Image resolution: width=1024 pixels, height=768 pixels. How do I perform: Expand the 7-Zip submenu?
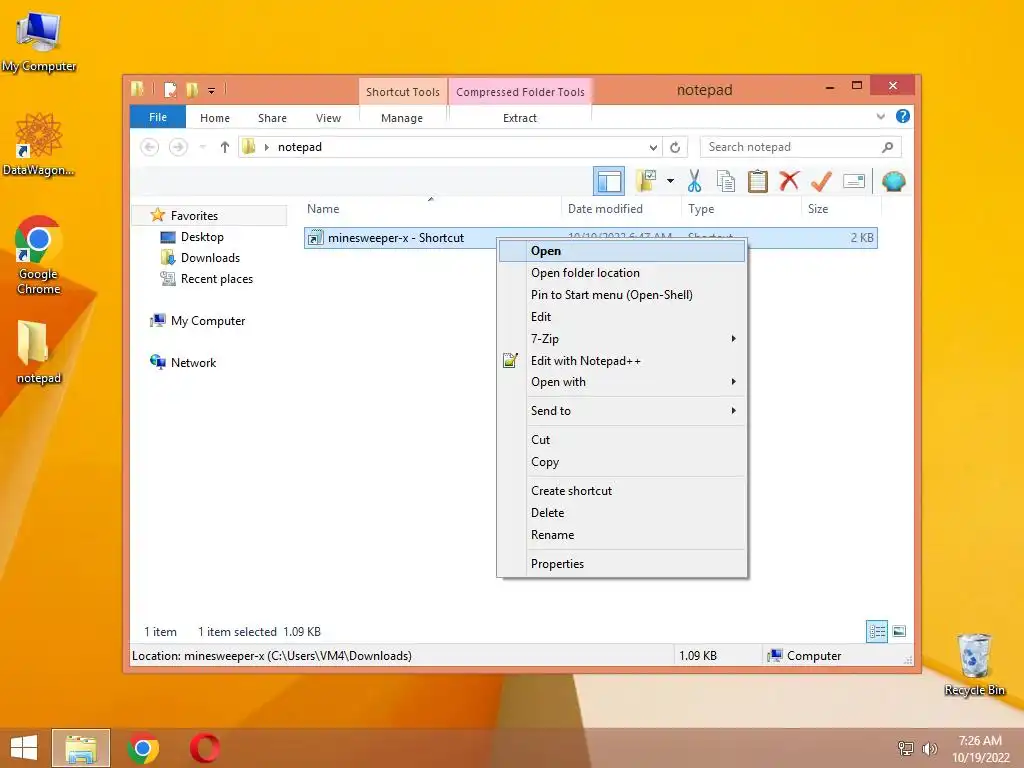[622, 338]
